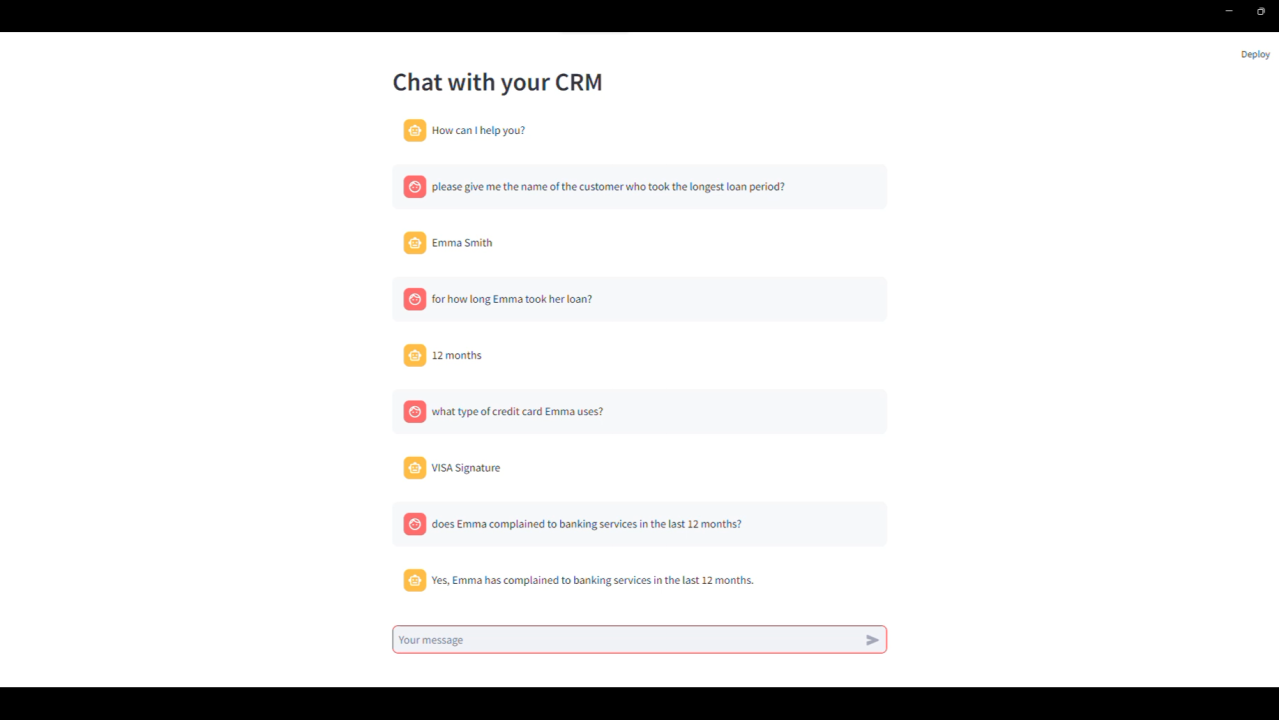Click the user avatar beside 'for how long Emma' question
Screen dimensions: 1279x720
click(x=415, y=299)
